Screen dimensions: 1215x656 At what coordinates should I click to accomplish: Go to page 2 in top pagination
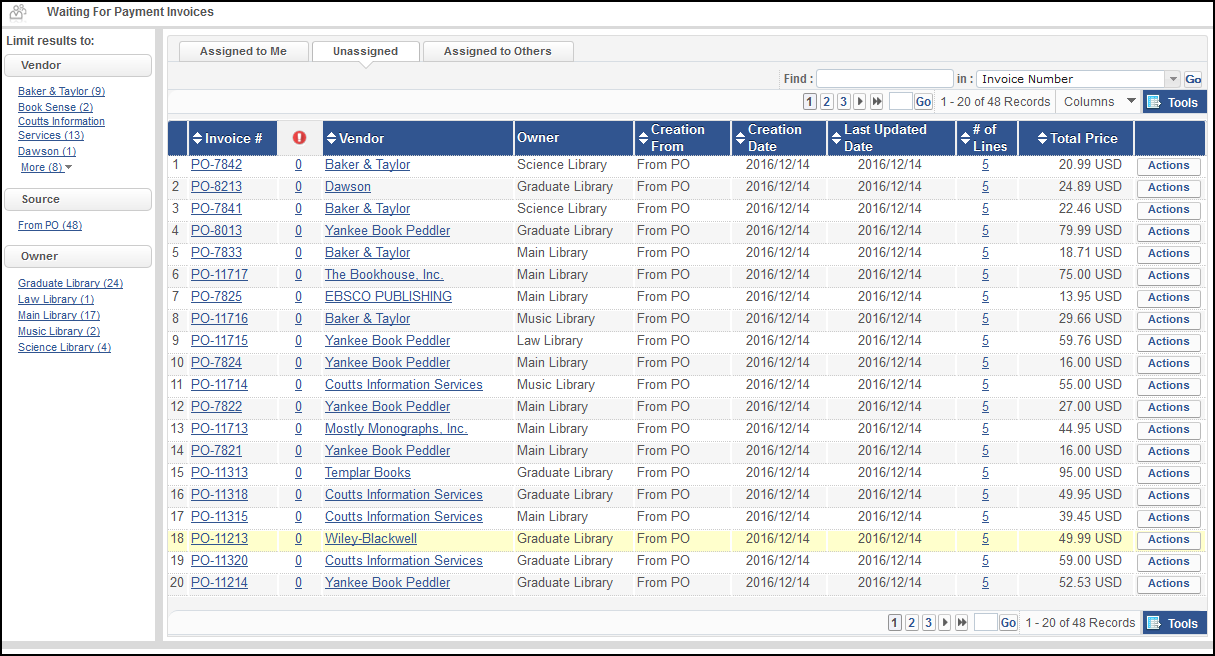(x=827, y=102)
